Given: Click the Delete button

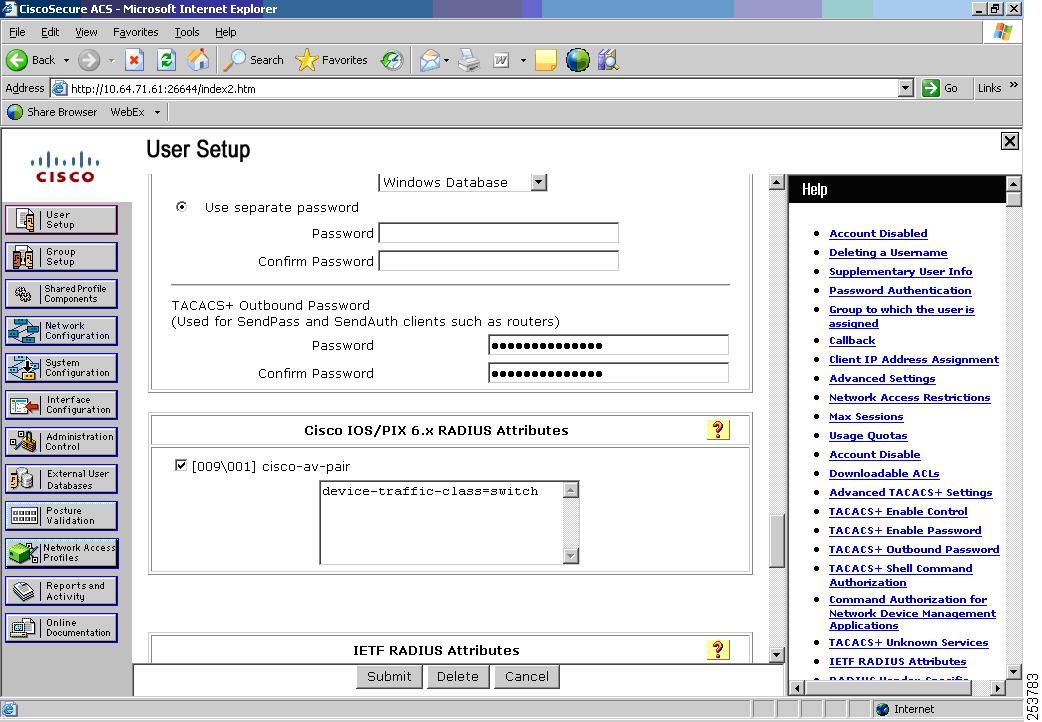Looking at the screenshot, I should [457, 676].
